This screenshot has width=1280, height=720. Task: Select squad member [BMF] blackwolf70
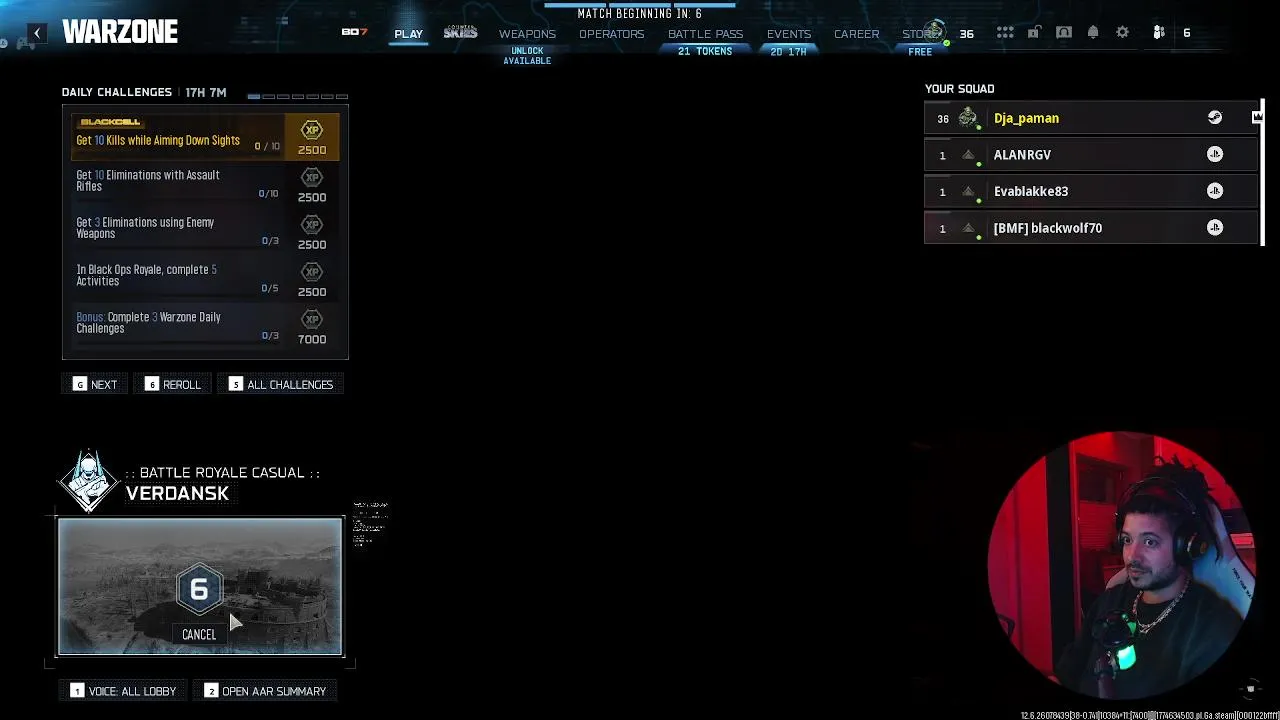[x=1090, y=228]
